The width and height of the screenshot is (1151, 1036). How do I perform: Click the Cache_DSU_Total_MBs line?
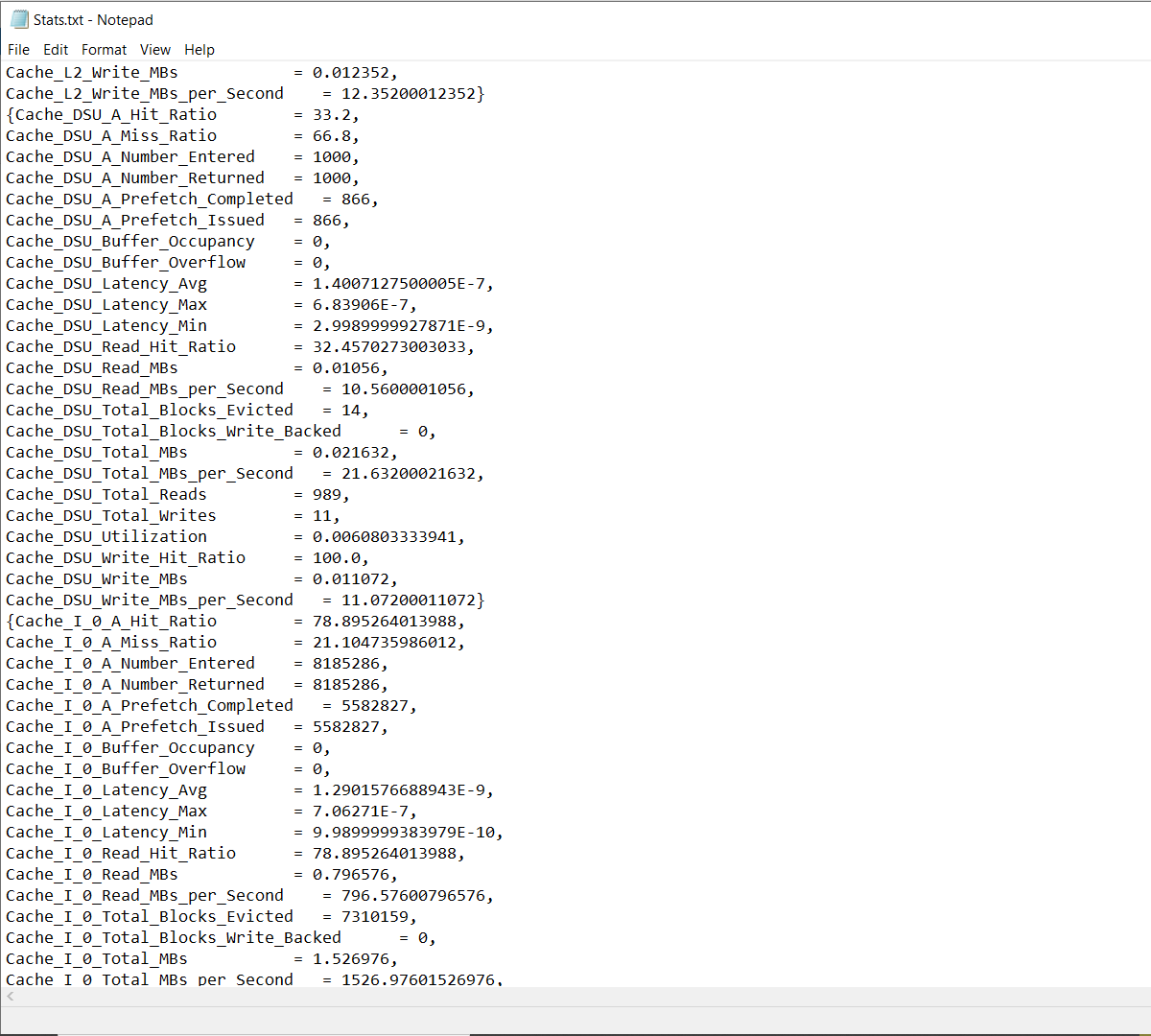click(x=201, y=453)
